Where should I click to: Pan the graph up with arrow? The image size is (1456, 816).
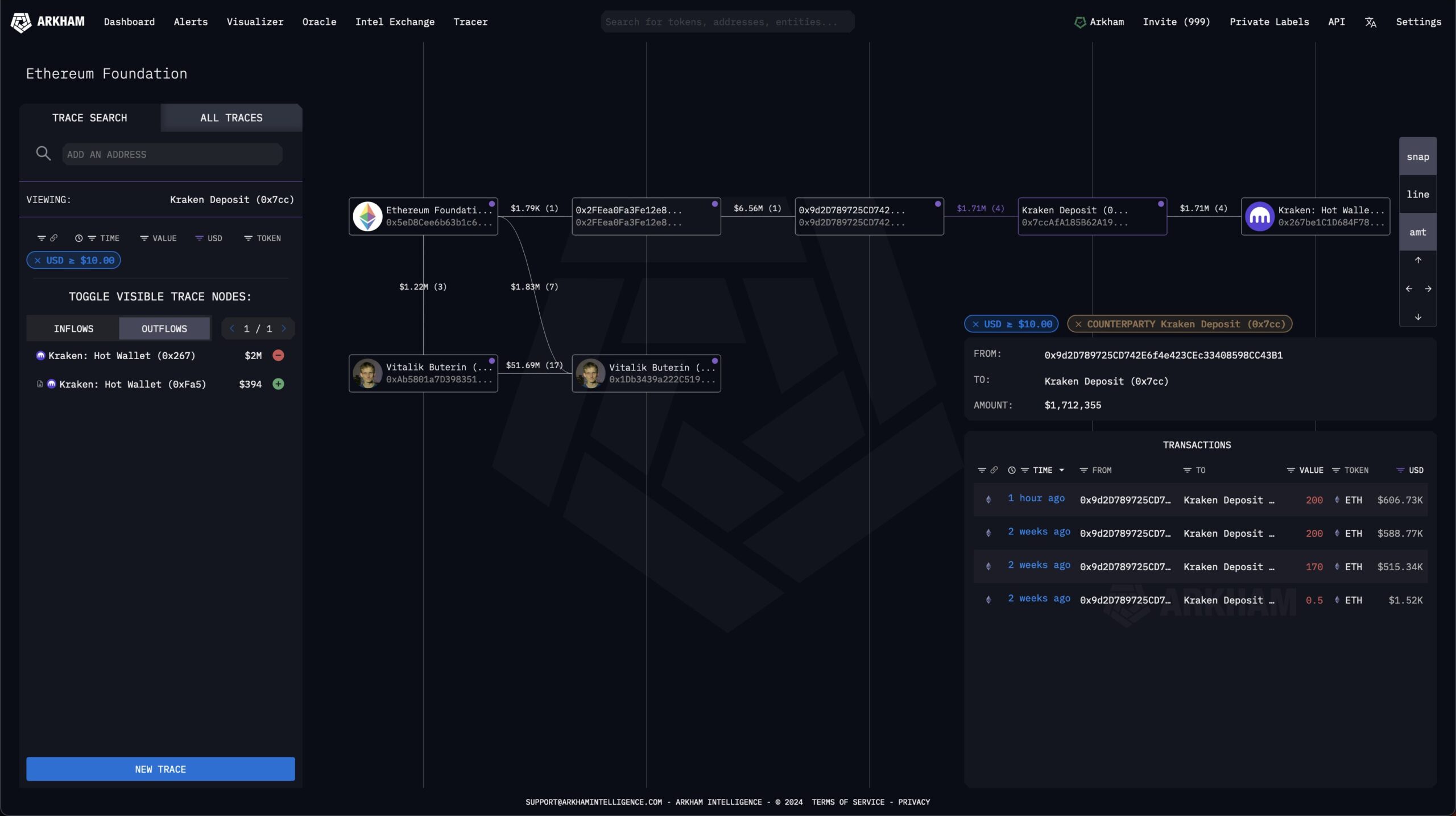coord(1418,260)
